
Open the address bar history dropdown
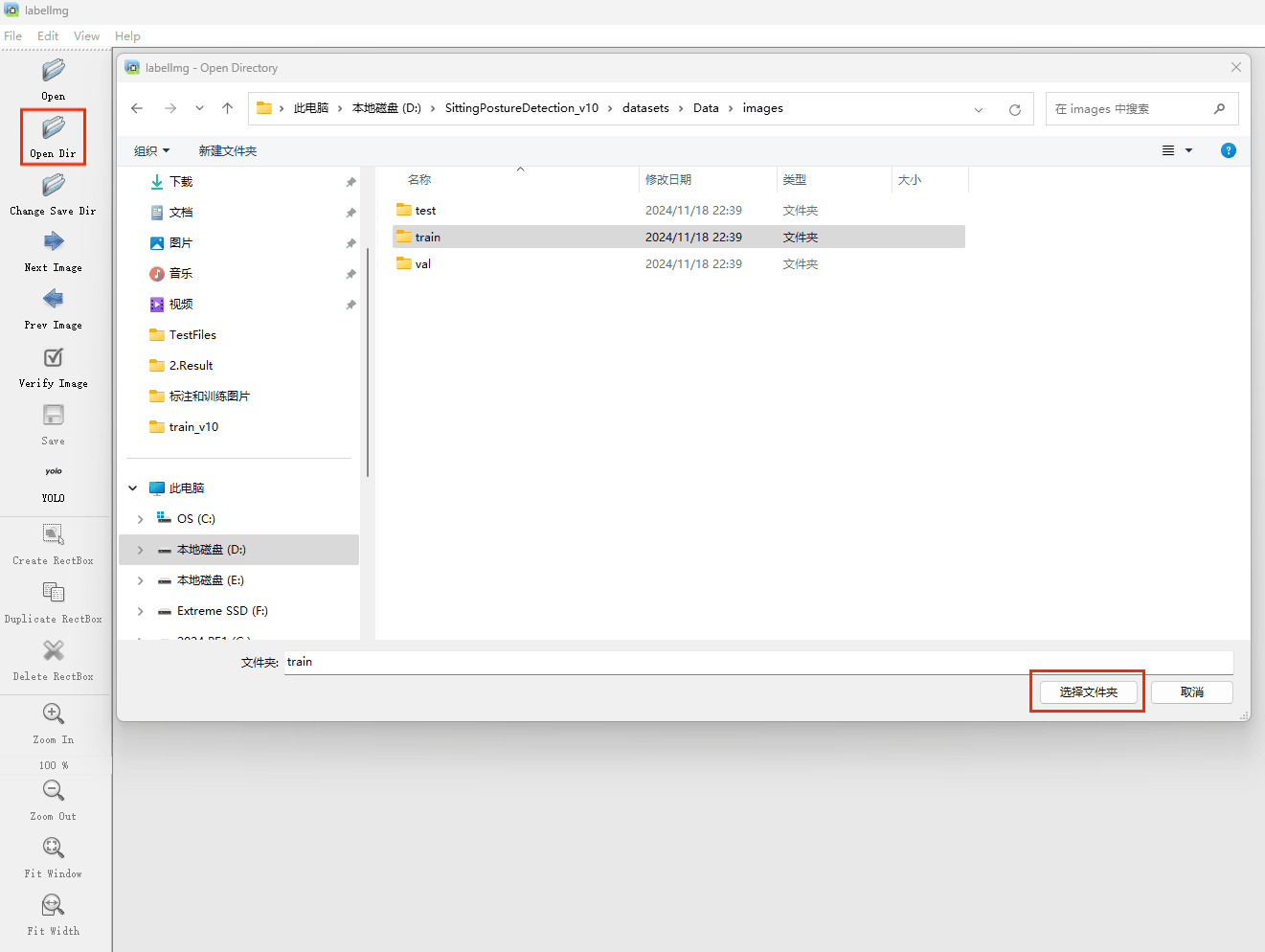[x=978, y=109]
